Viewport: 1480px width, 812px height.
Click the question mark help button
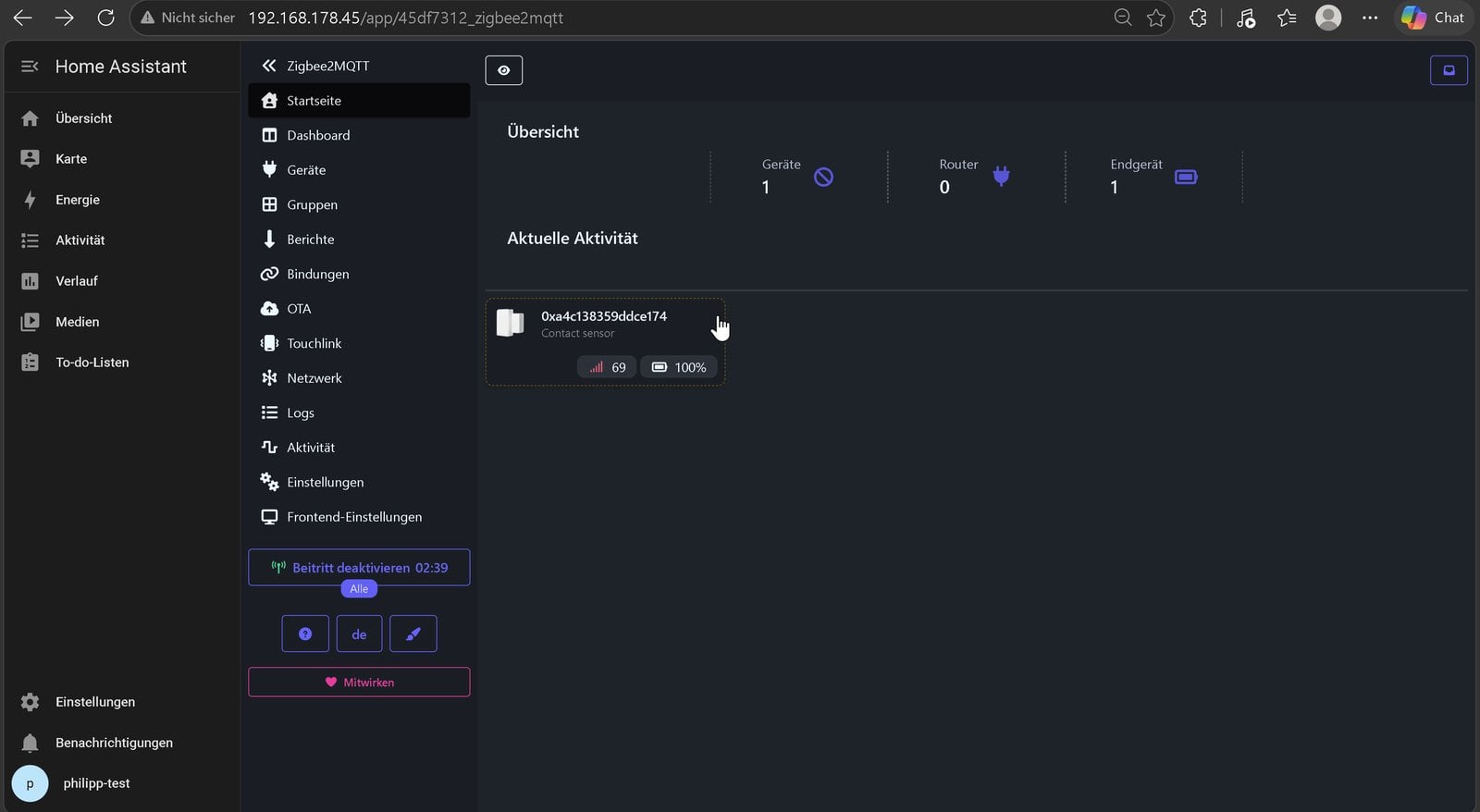pos(305,634)
